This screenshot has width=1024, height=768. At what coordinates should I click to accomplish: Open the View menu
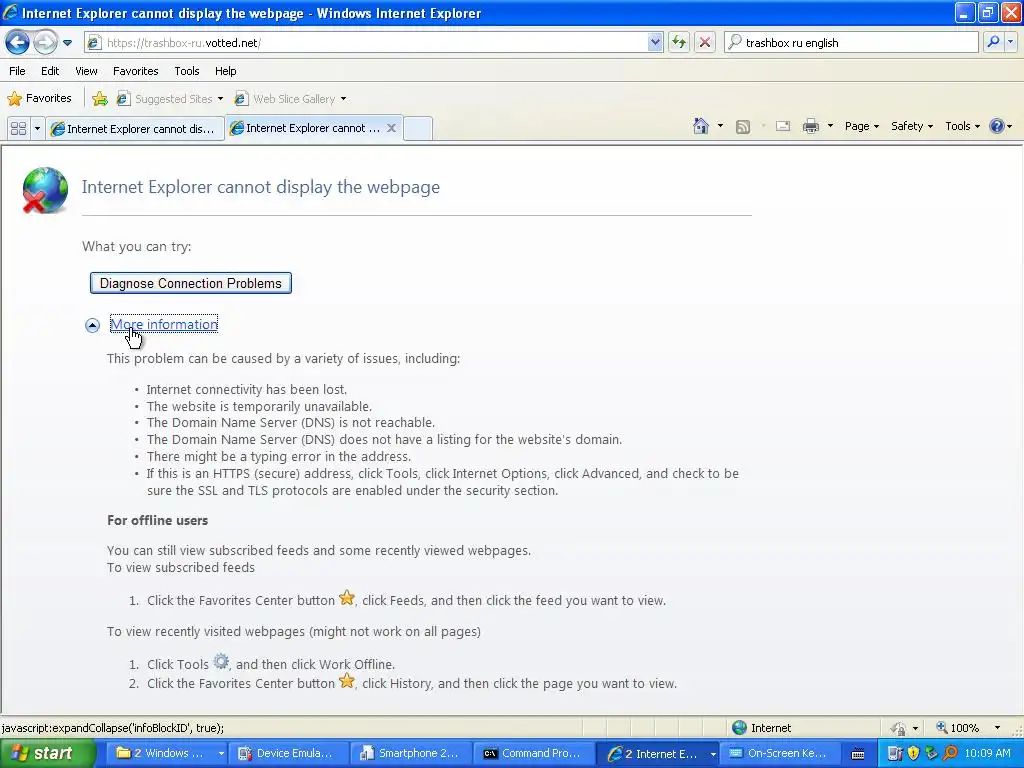coord(86,71)
